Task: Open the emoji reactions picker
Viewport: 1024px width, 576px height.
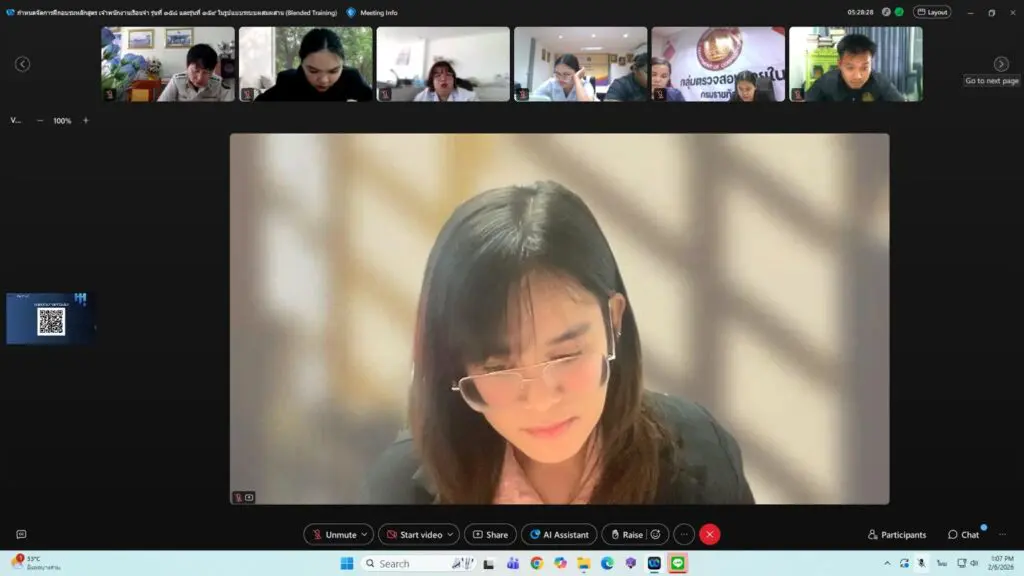Action: point(655,534)
